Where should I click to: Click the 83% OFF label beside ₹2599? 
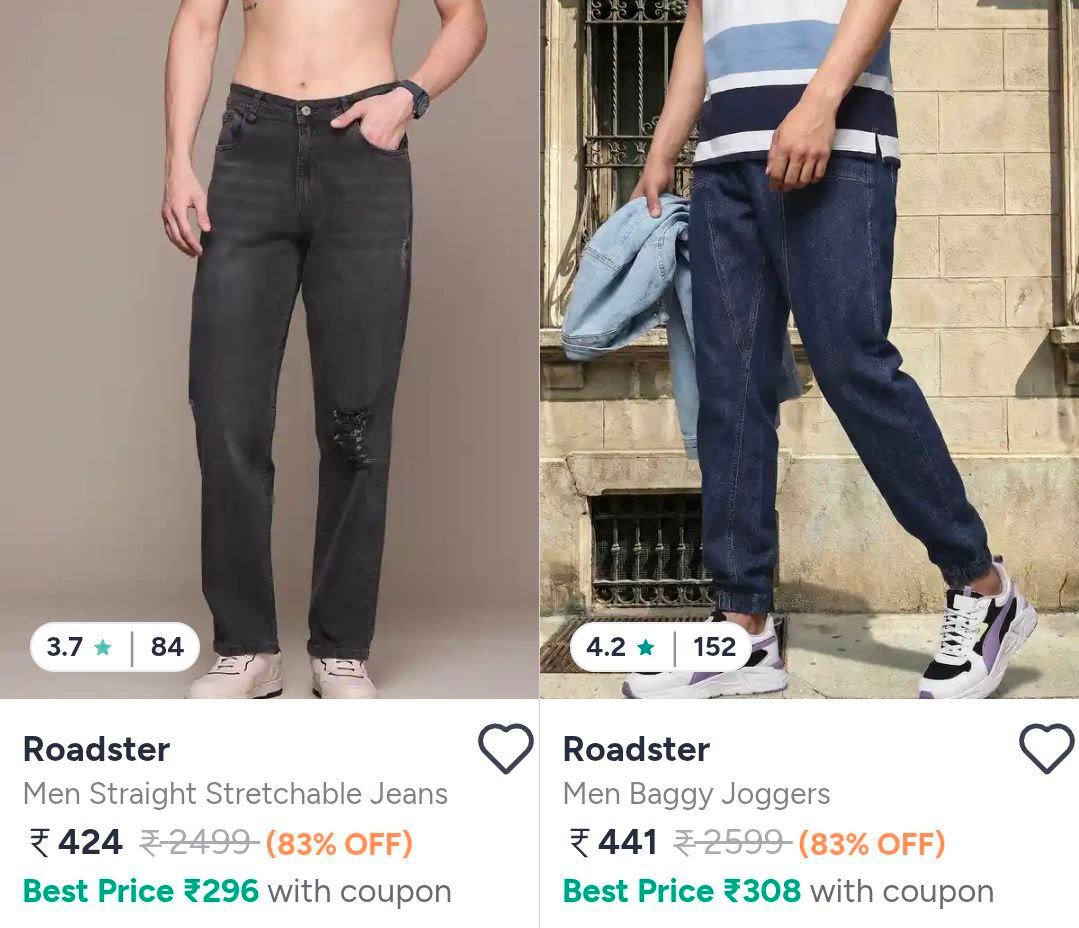click(872, 843)
